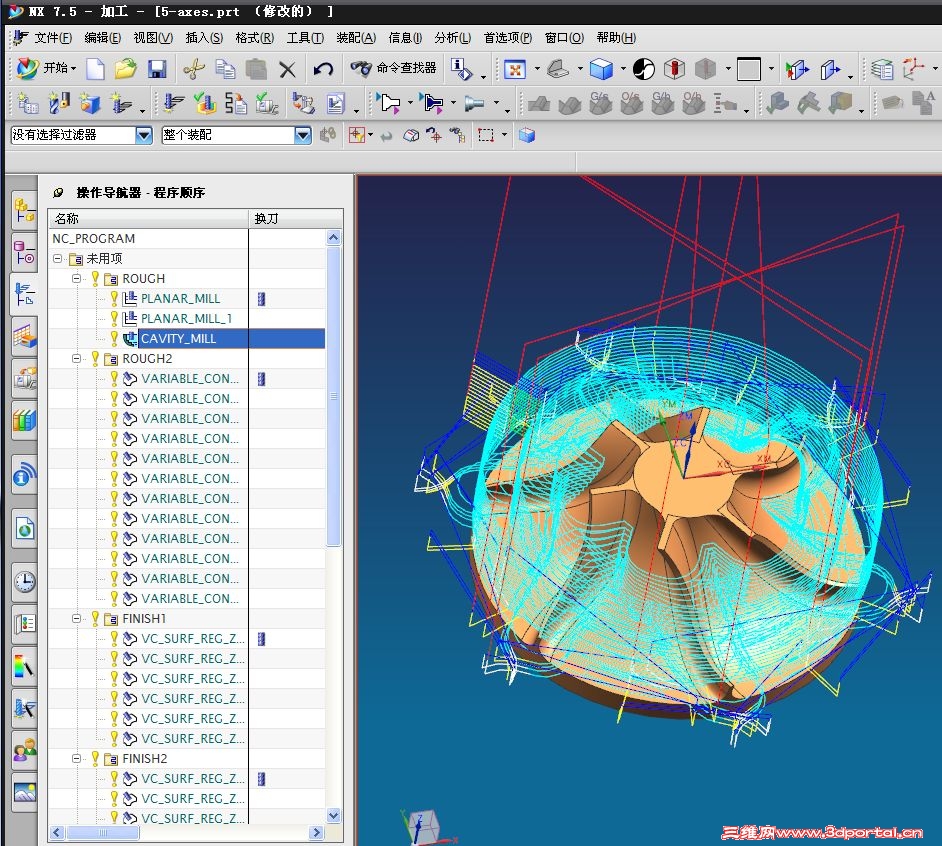Open the Insert menu

(204, 38)
